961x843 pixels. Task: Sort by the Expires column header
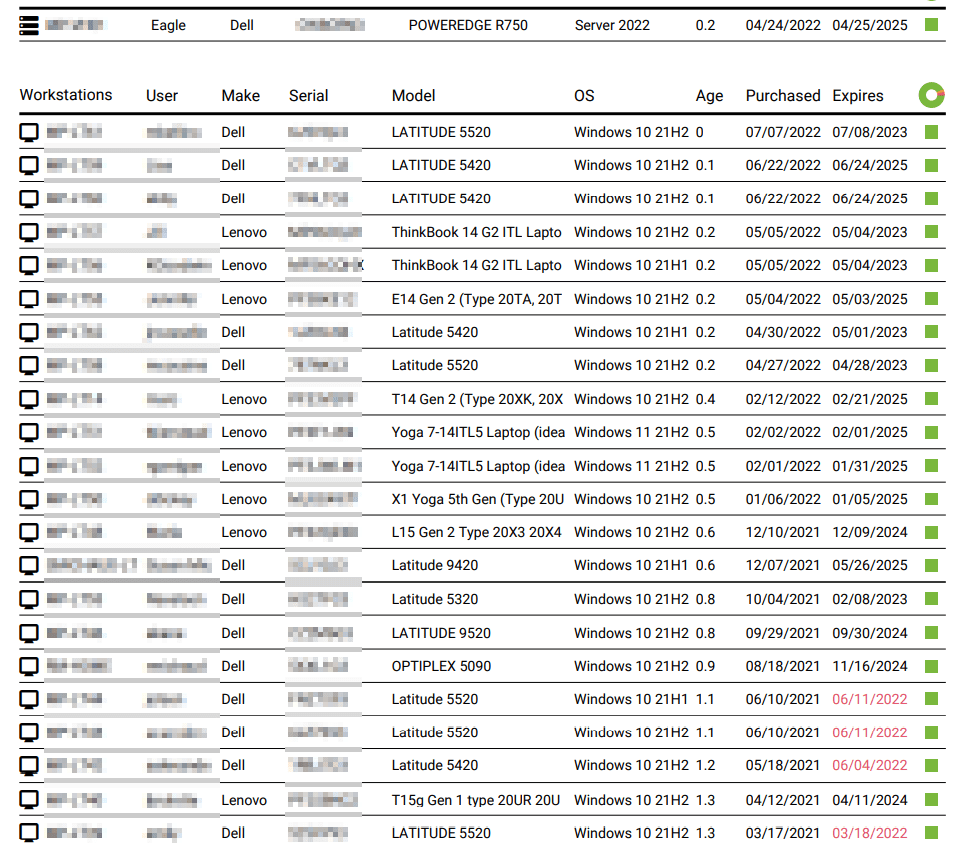click(857, 96)
